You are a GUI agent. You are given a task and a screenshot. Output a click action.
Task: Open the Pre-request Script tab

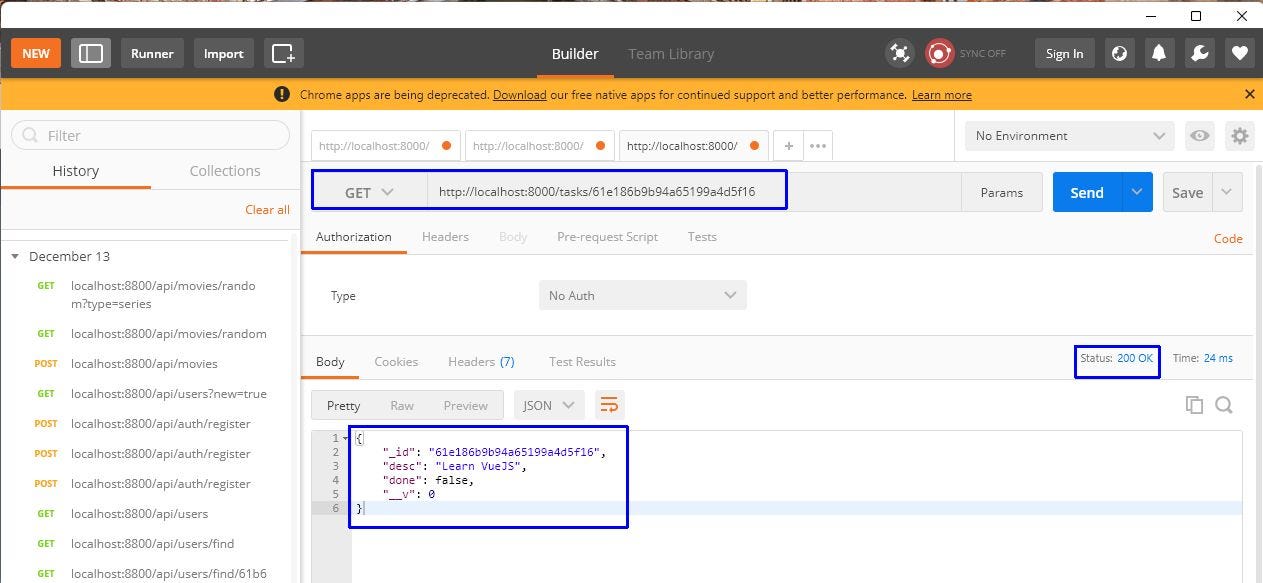607,237
